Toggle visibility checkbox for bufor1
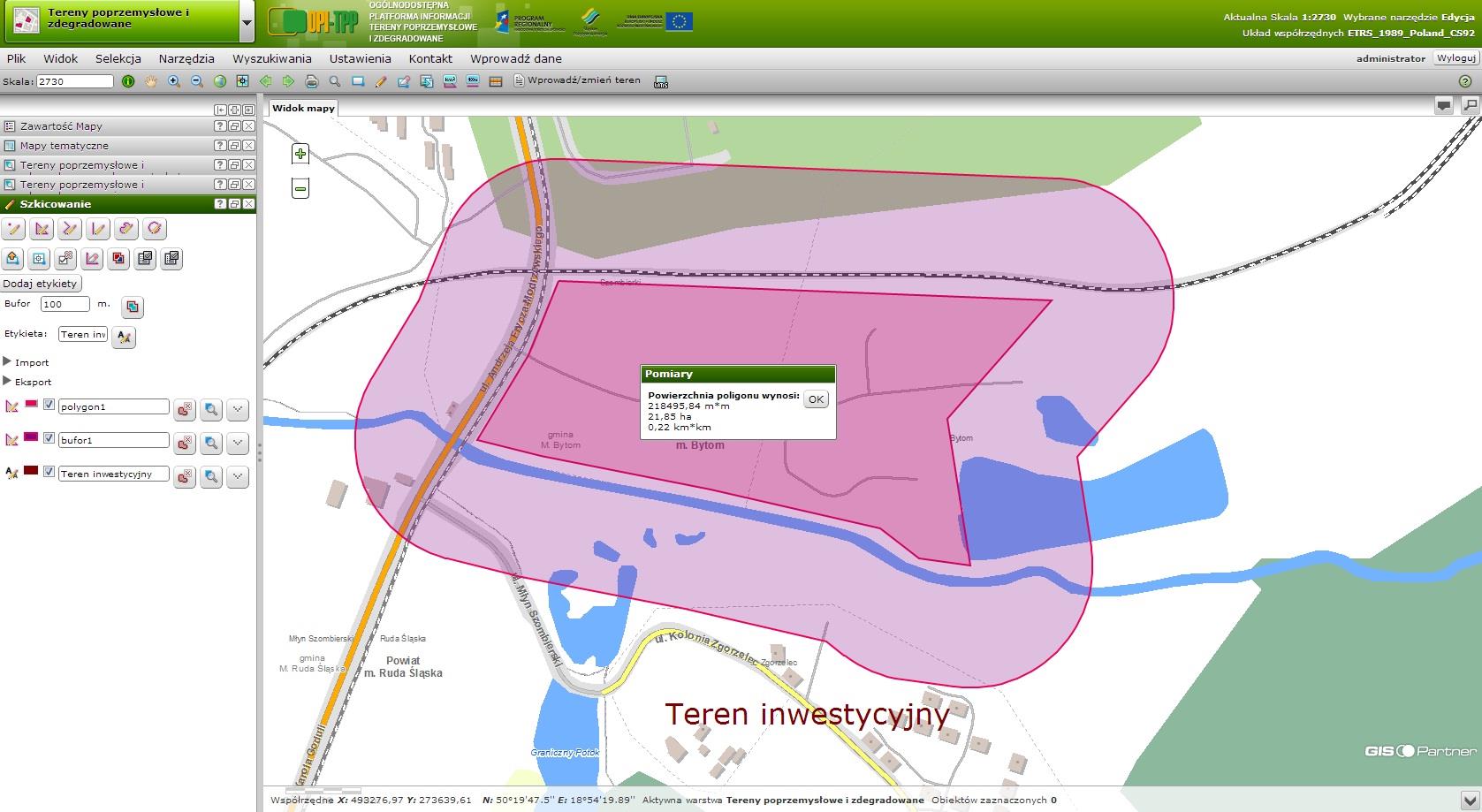Image resolution: width=1482 pixels, height=812 pixels. 49,438
